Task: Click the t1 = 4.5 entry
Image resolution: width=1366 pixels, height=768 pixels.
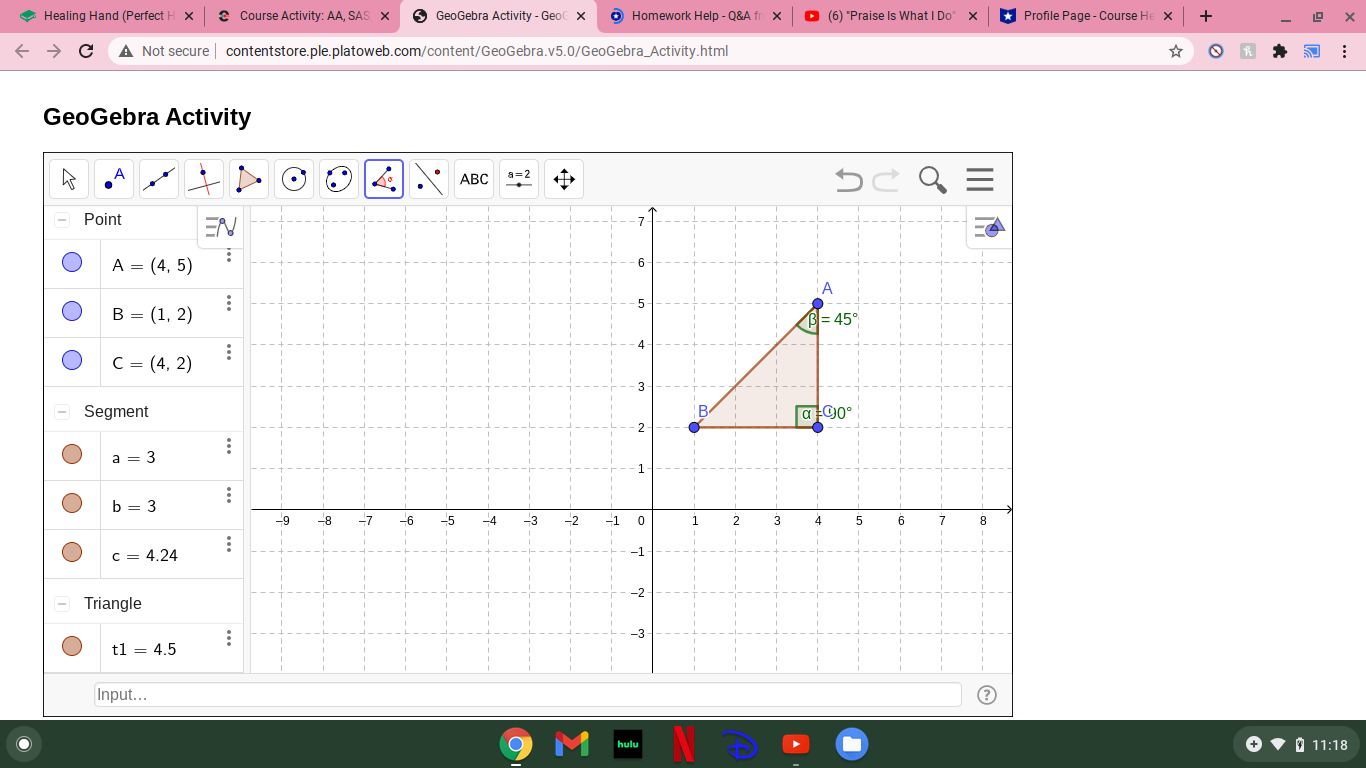Action: coord(144,649)
